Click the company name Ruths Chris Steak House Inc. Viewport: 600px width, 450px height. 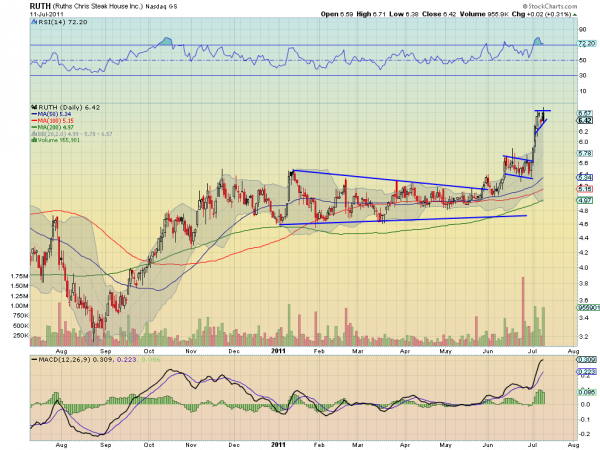98,7
